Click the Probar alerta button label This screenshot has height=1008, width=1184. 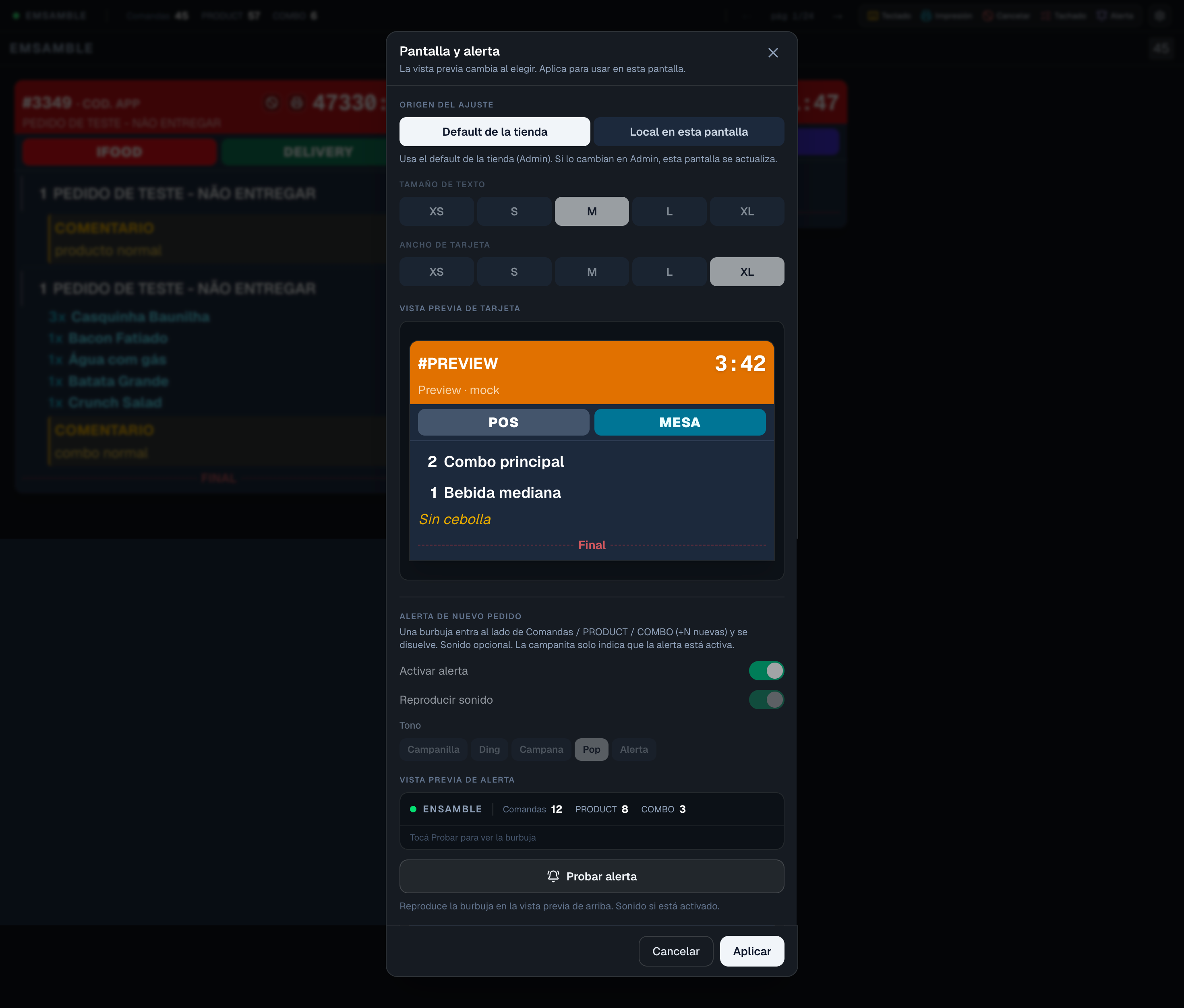(601, 877)
